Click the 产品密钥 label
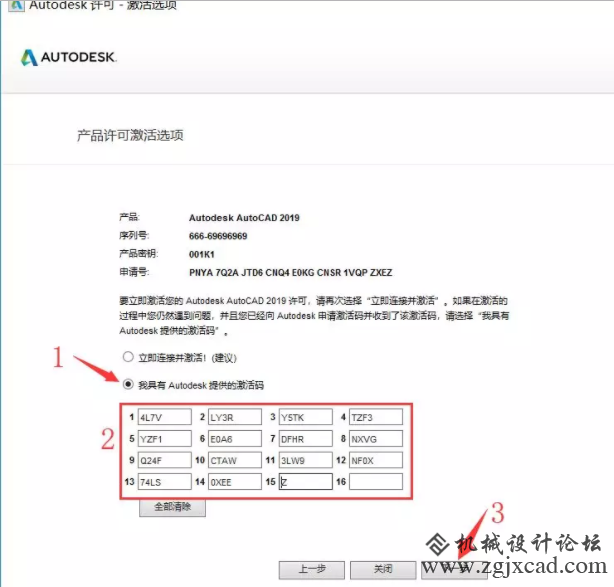The height and width of the screenshot is (587, 614). (139, 254)
